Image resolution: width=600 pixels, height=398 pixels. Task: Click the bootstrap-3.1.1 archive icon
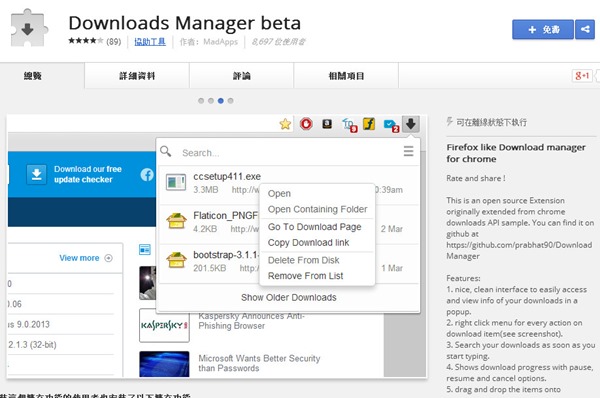176,260
